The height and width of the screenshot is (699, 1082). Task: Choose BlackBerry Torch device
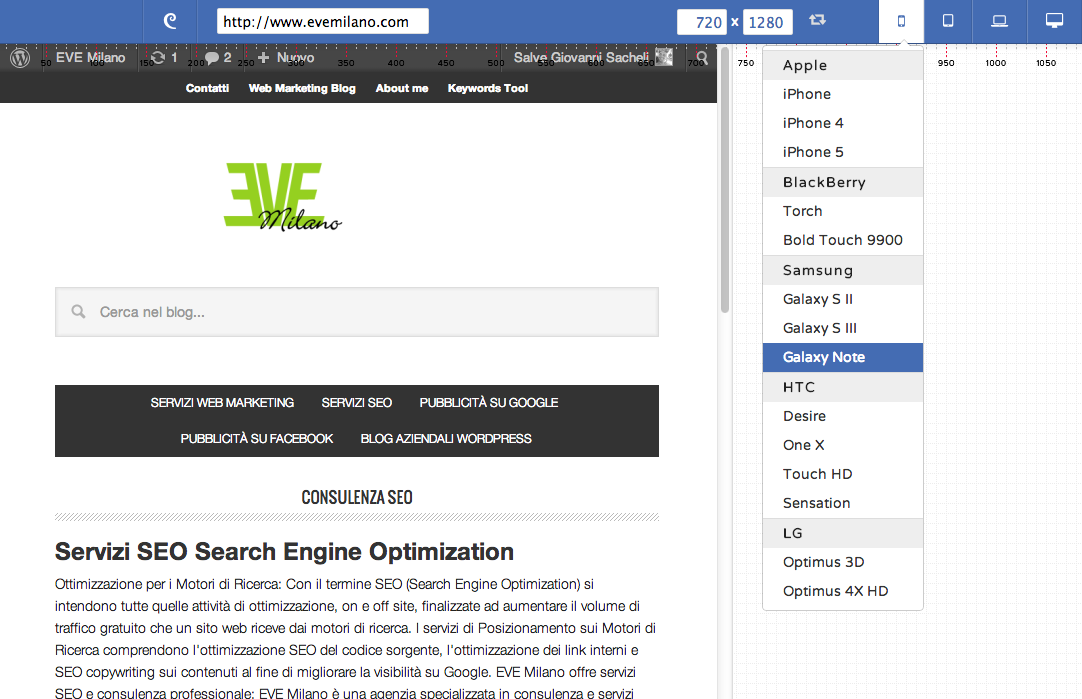click(x=843, y=211)
